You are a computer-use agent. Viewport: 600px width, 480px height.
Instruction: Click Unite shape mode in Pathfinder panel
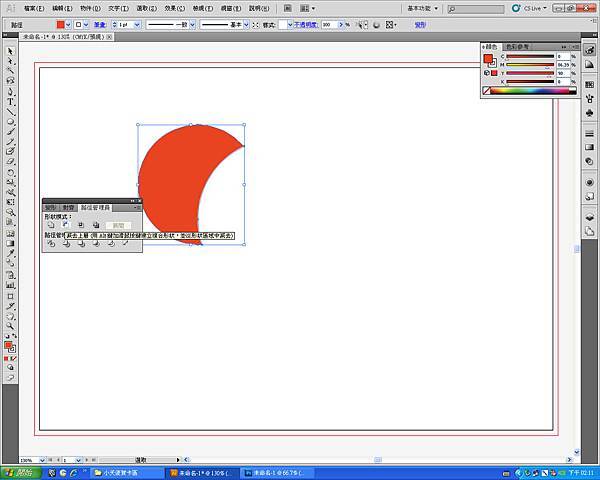51,225
